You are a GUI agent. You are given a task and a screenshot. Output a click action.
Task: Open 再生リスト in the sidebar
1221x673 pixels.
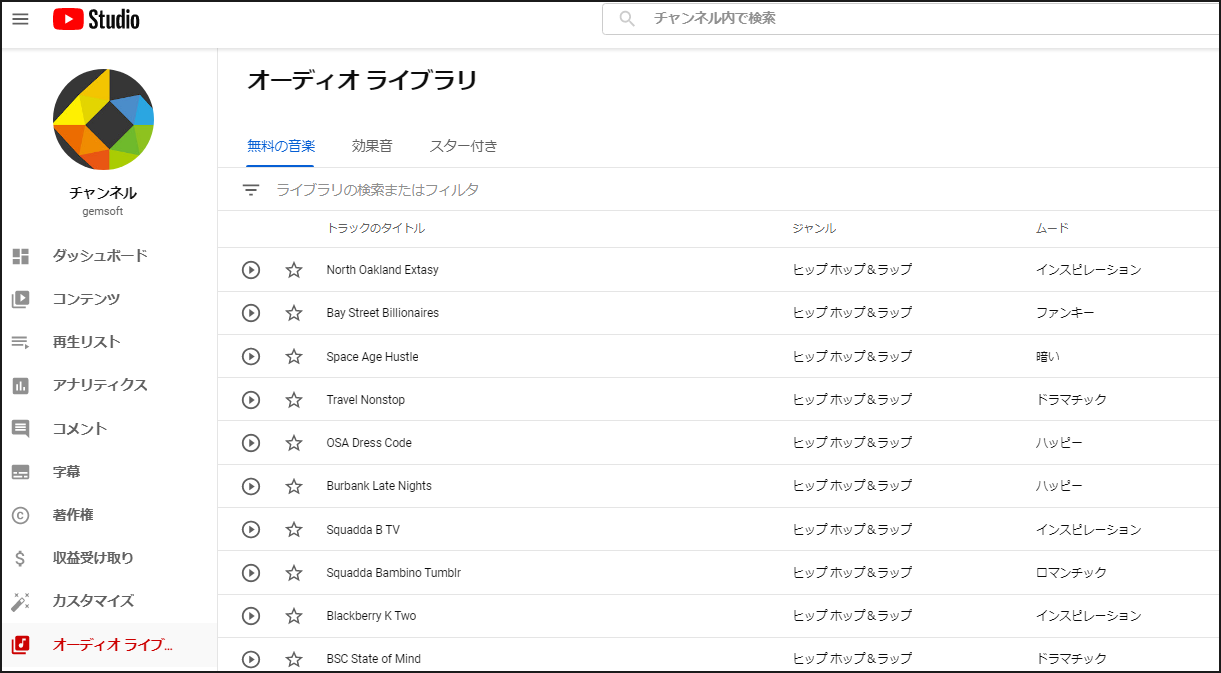point(86,342)
